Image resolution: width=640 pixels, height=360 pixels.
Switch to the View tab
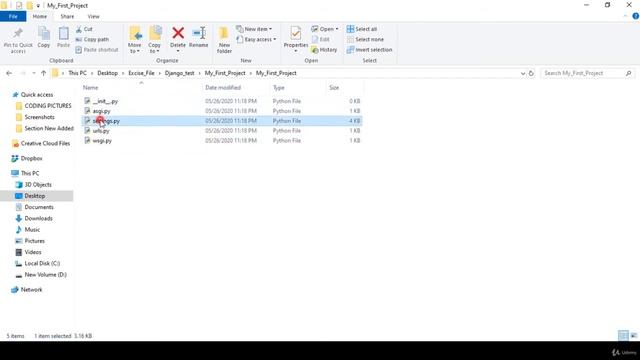point(93,16)
